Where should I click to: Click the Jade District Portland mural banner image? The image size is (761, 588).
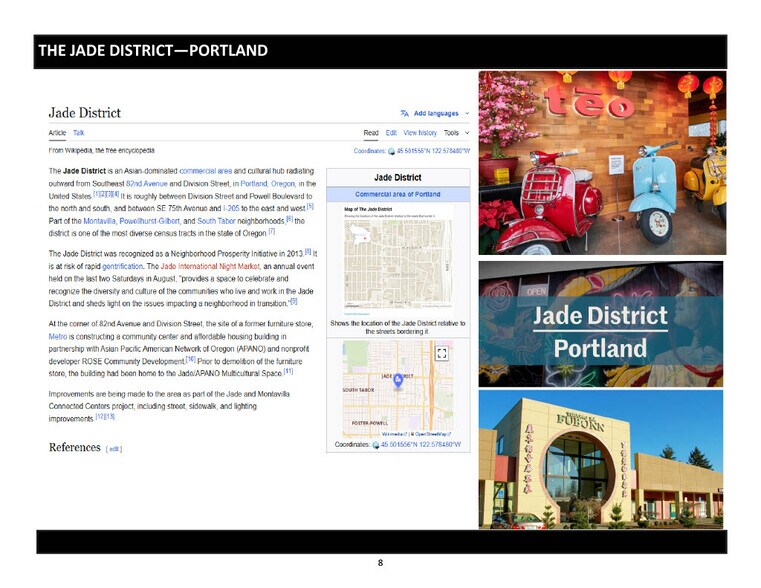[x=601, y=324]
